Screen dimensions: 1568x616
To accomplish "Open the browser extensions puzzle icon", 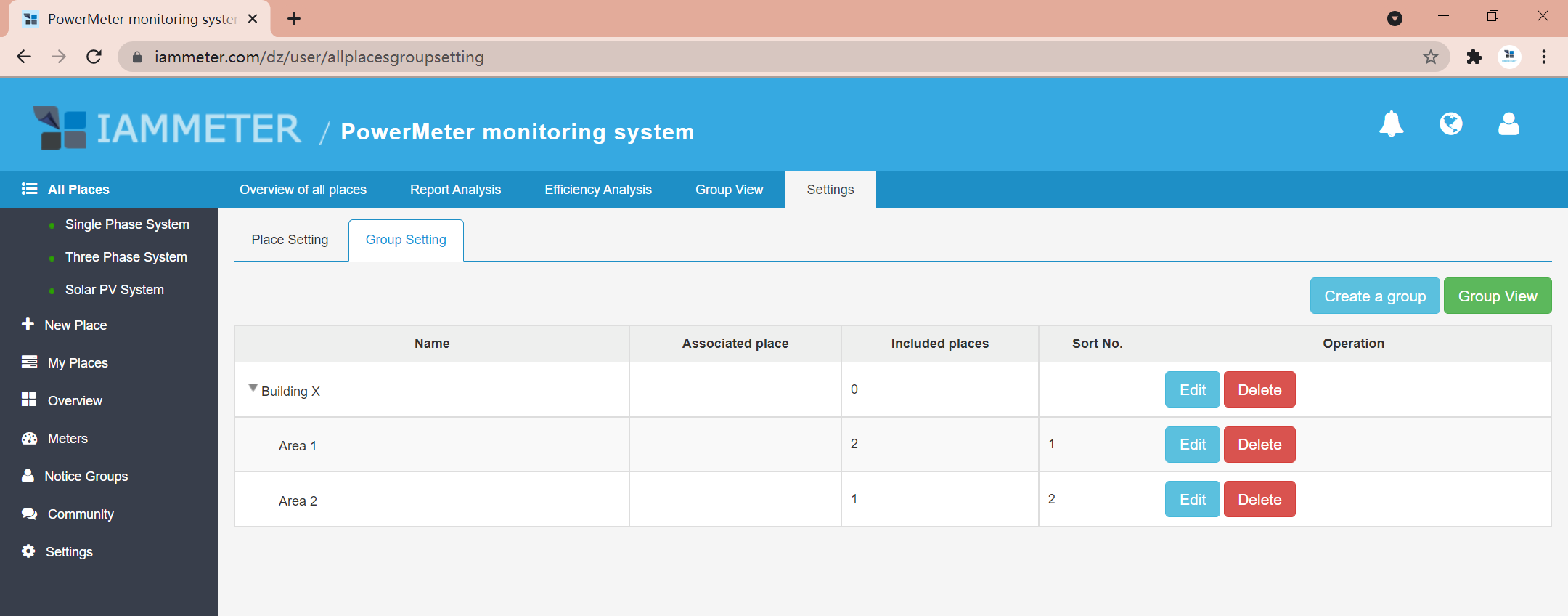I will coord(1474,57).
